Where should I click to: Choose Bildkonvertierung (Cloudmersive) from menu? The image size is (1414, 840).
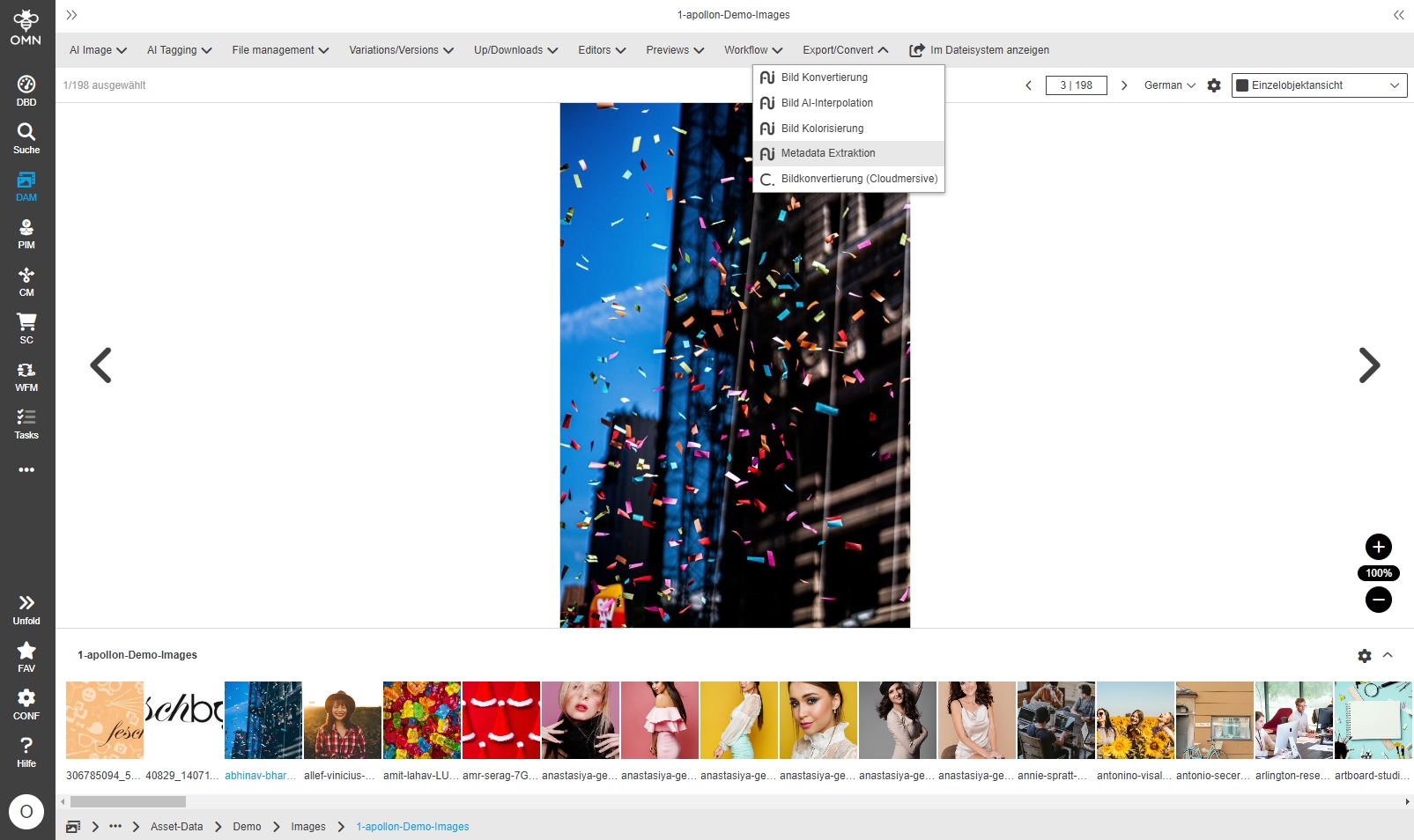(848, 179)
